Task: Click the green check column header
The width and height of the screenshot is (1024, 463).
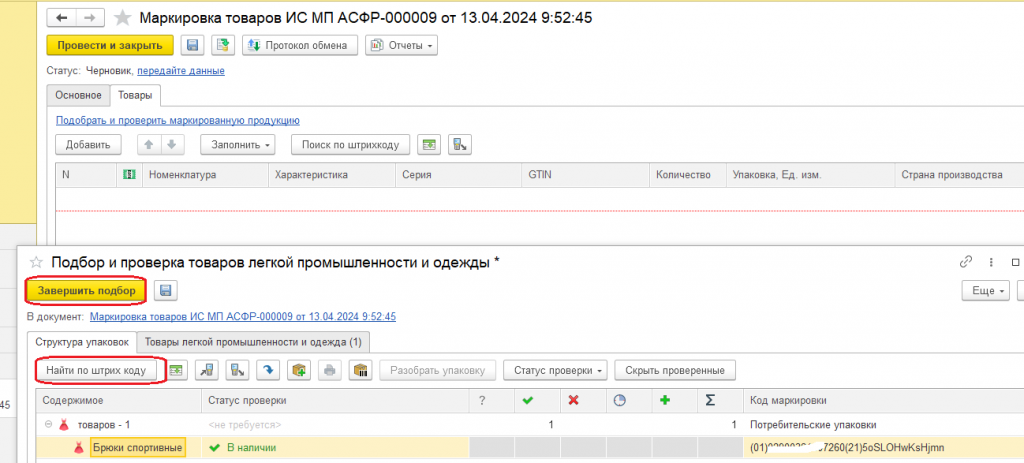Action: [x=537, y=400]
